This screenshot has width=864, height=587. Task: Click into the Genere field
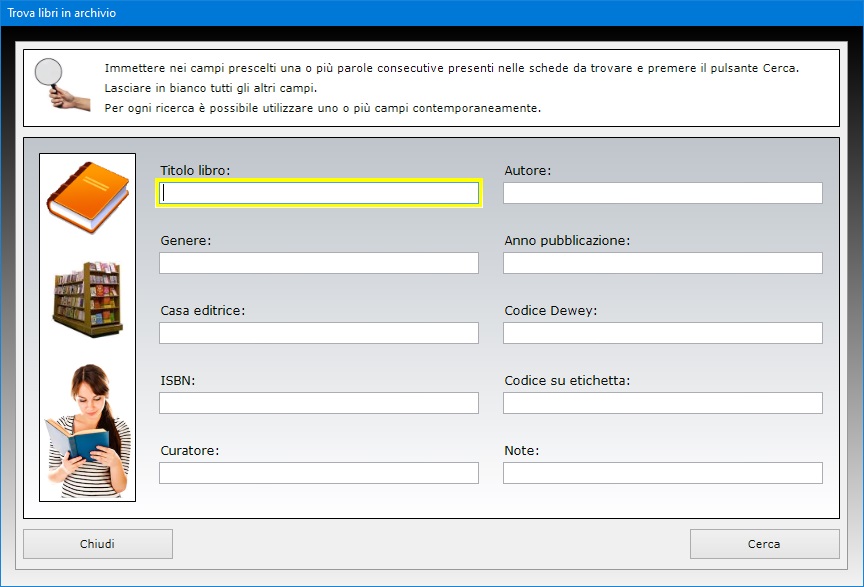pyautogui.click(x=319, y=263)
